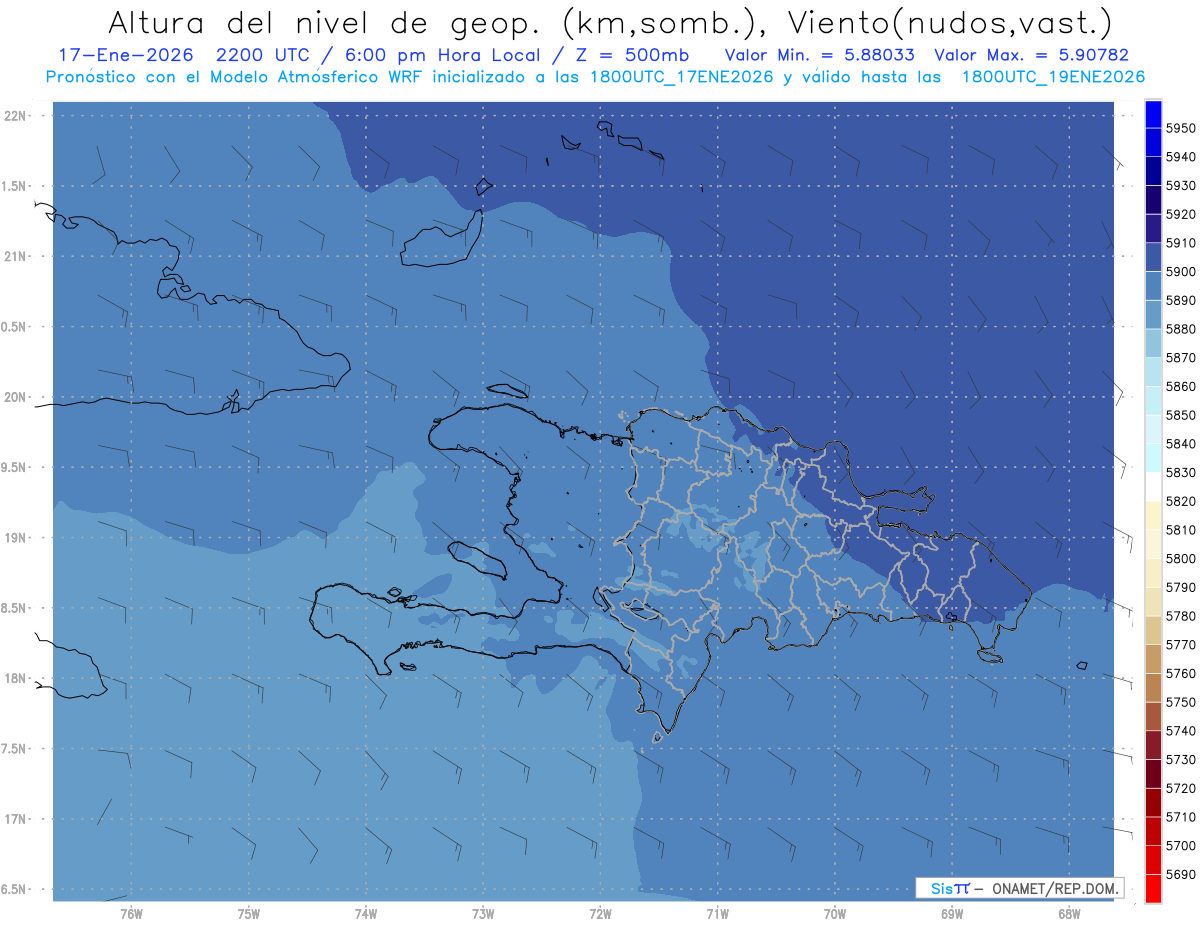
Task: Click the 68W longitude label
Action: tap(1069, 913)
